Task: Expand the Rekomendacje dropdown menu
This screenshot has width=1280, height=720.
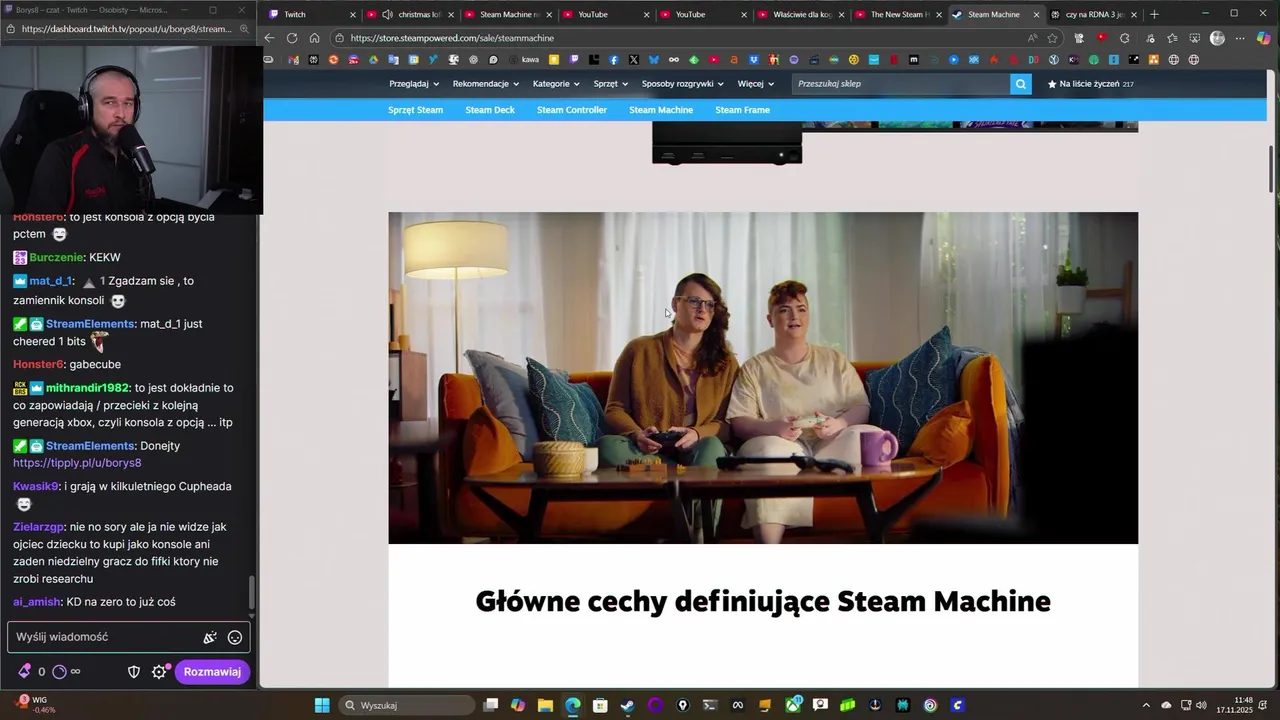Action: (486, 84)
